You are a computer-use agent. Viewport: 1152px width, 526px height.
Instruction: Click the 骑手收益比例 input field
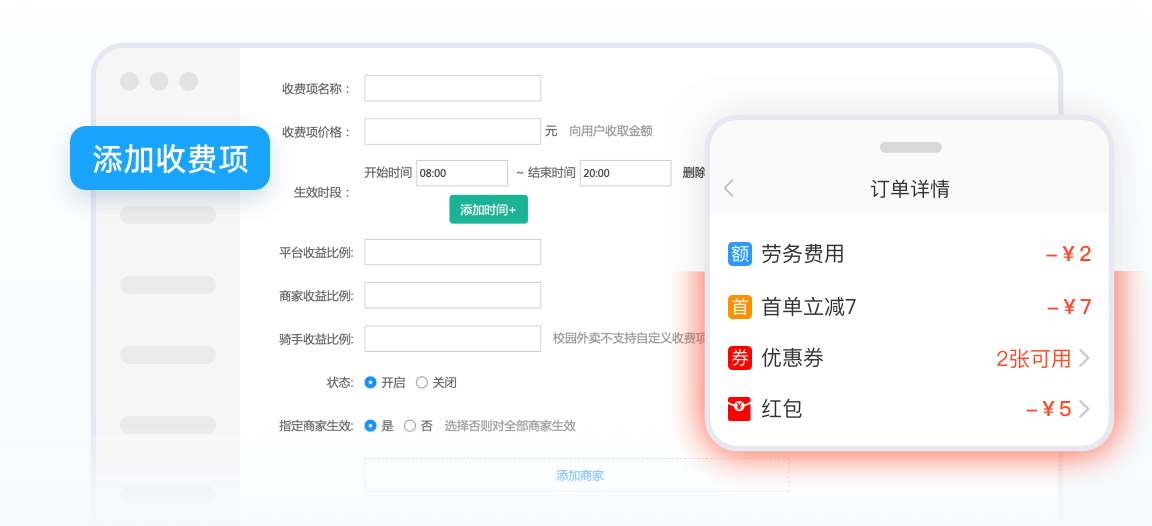pyautogui.click(x=453, y=339)
